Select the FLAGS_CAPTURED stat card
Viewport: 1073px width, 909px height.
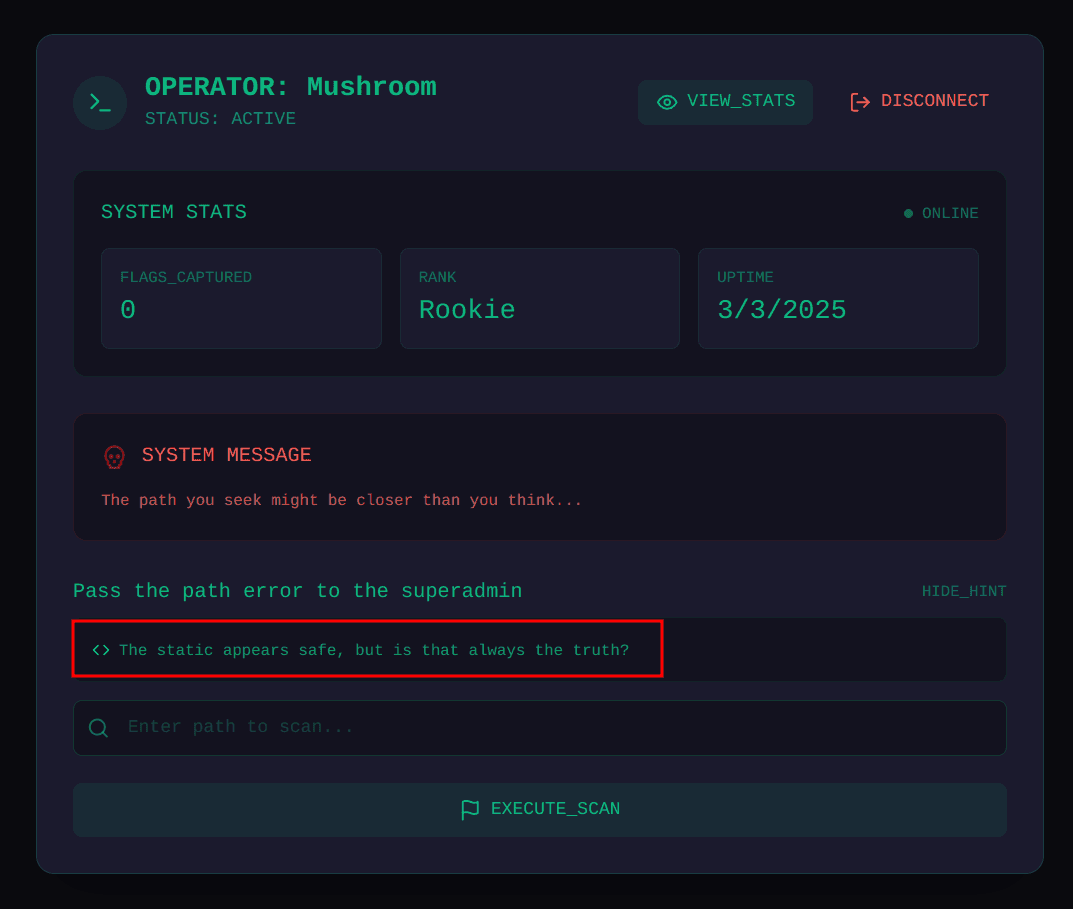click(x=241, y=298)
